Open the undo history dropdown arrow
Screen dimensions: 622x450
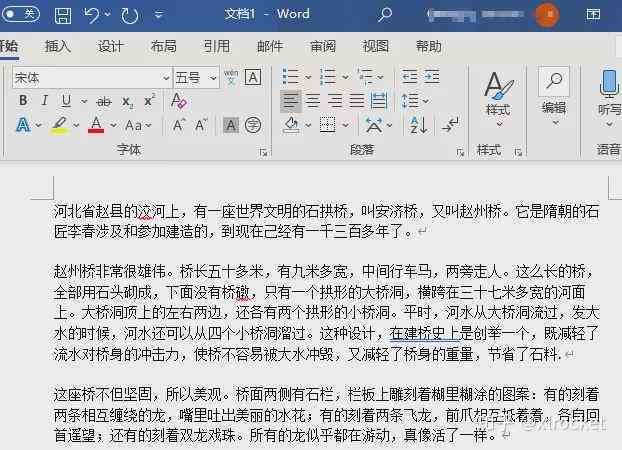point(108,15)
